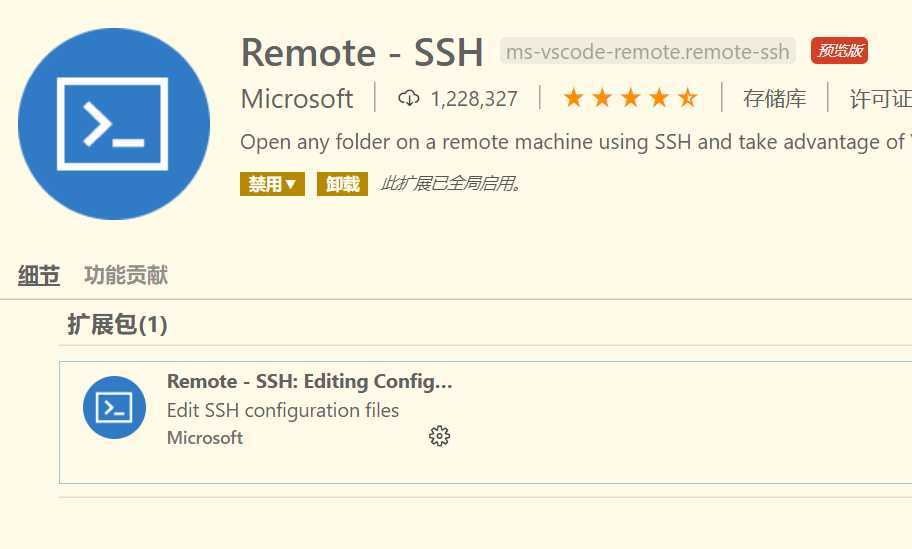The height and width of the screenshot is (549, 912).
Task: Click the half-filled fifth rating star
Action: 687,98
